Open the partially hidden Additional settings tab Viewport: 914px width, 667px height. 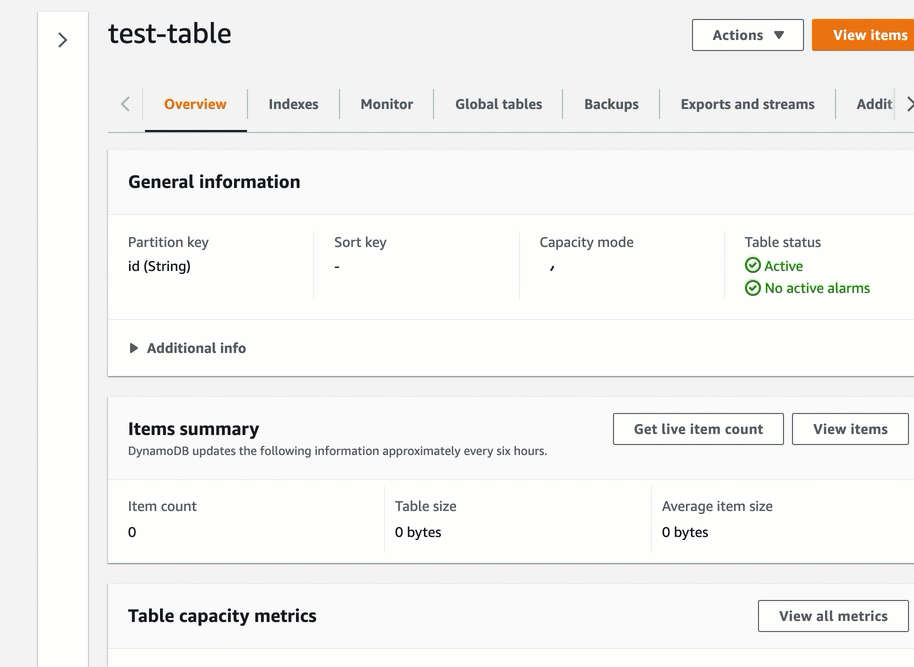874,104
